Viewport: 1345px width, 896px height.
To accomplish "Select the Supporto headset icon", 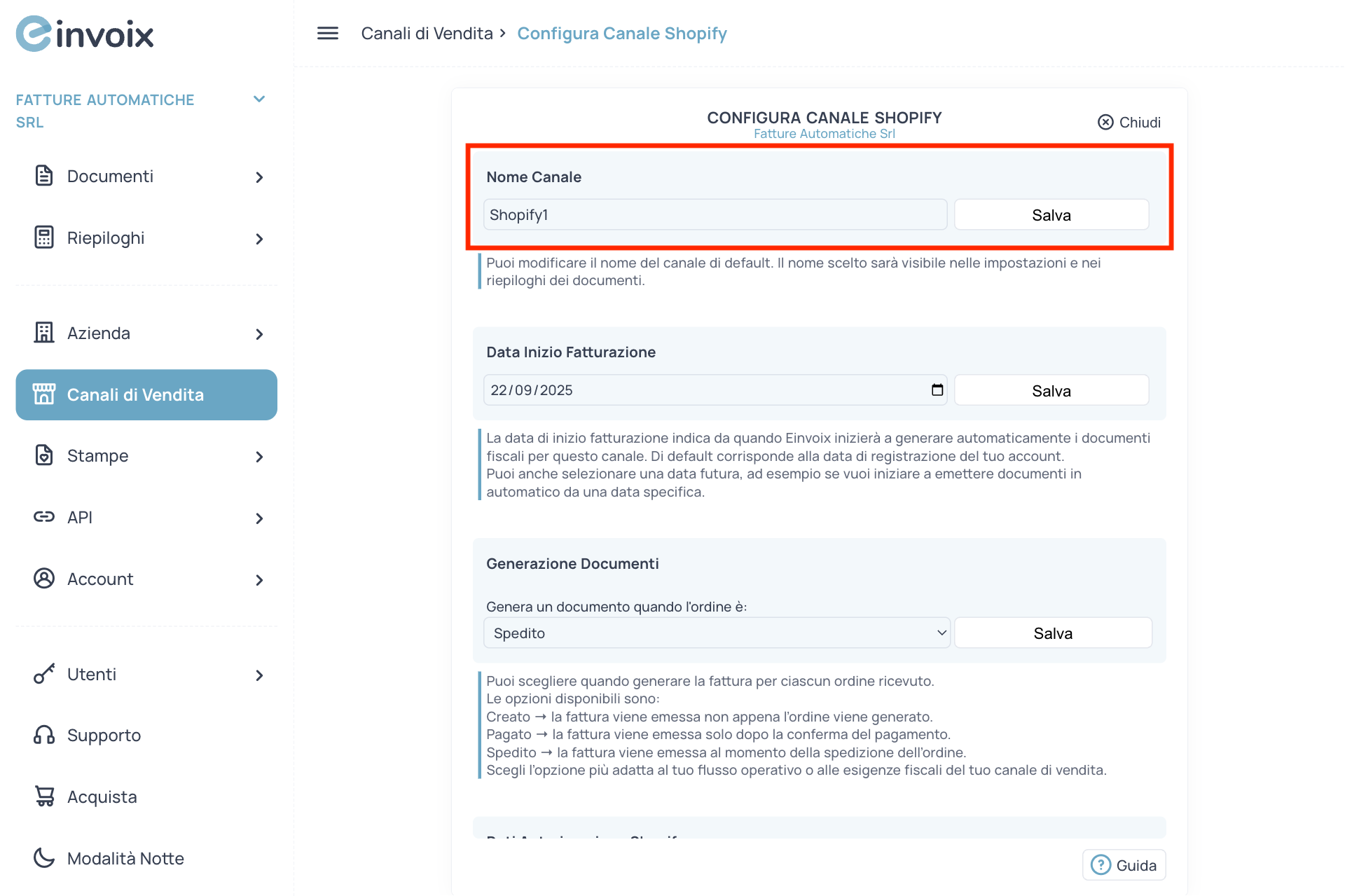I will pos(44,734).
